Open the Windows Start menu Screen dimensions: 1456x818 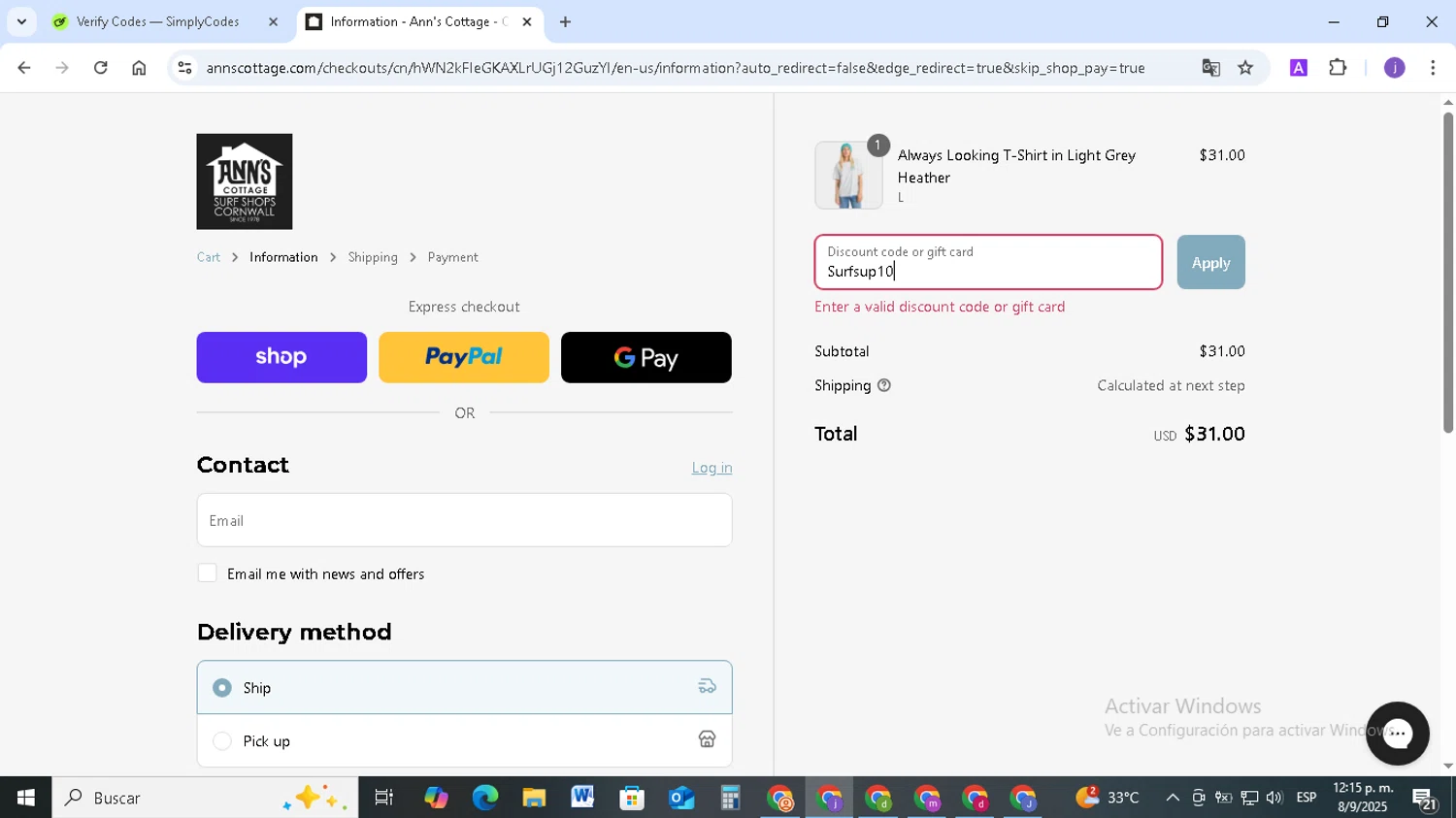tap(25, 798)
